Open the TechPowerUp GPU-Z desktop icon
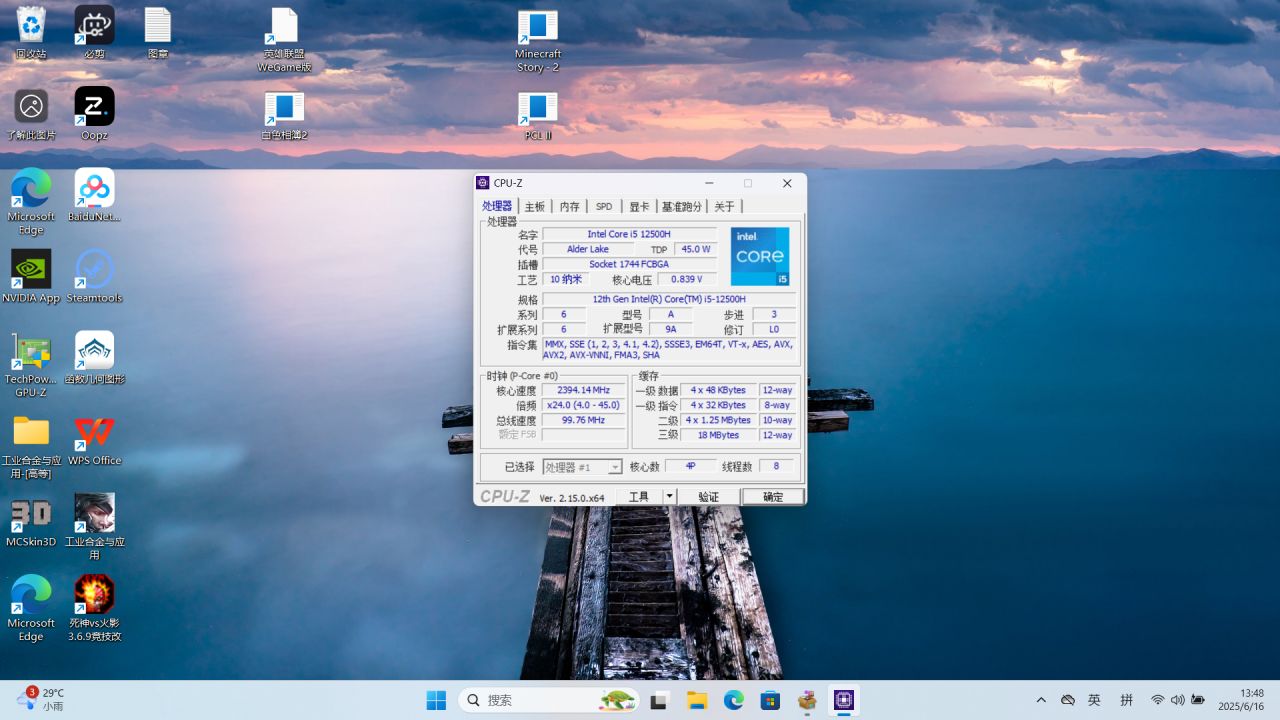The height and width of the screenshot is (720, 1280). [x=31, y=352]
